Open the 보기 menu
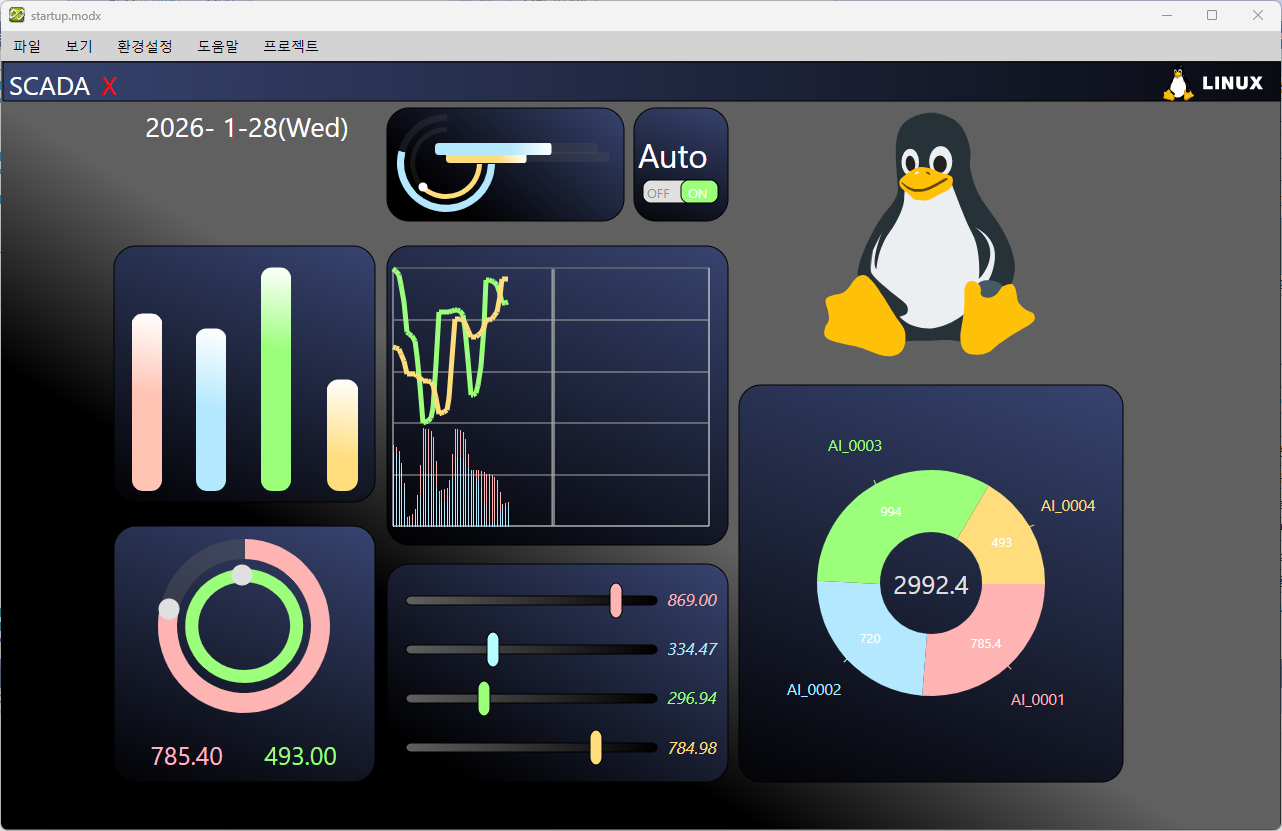The height and width of the screenshot is (831, 1282). [x=79, y=46]
